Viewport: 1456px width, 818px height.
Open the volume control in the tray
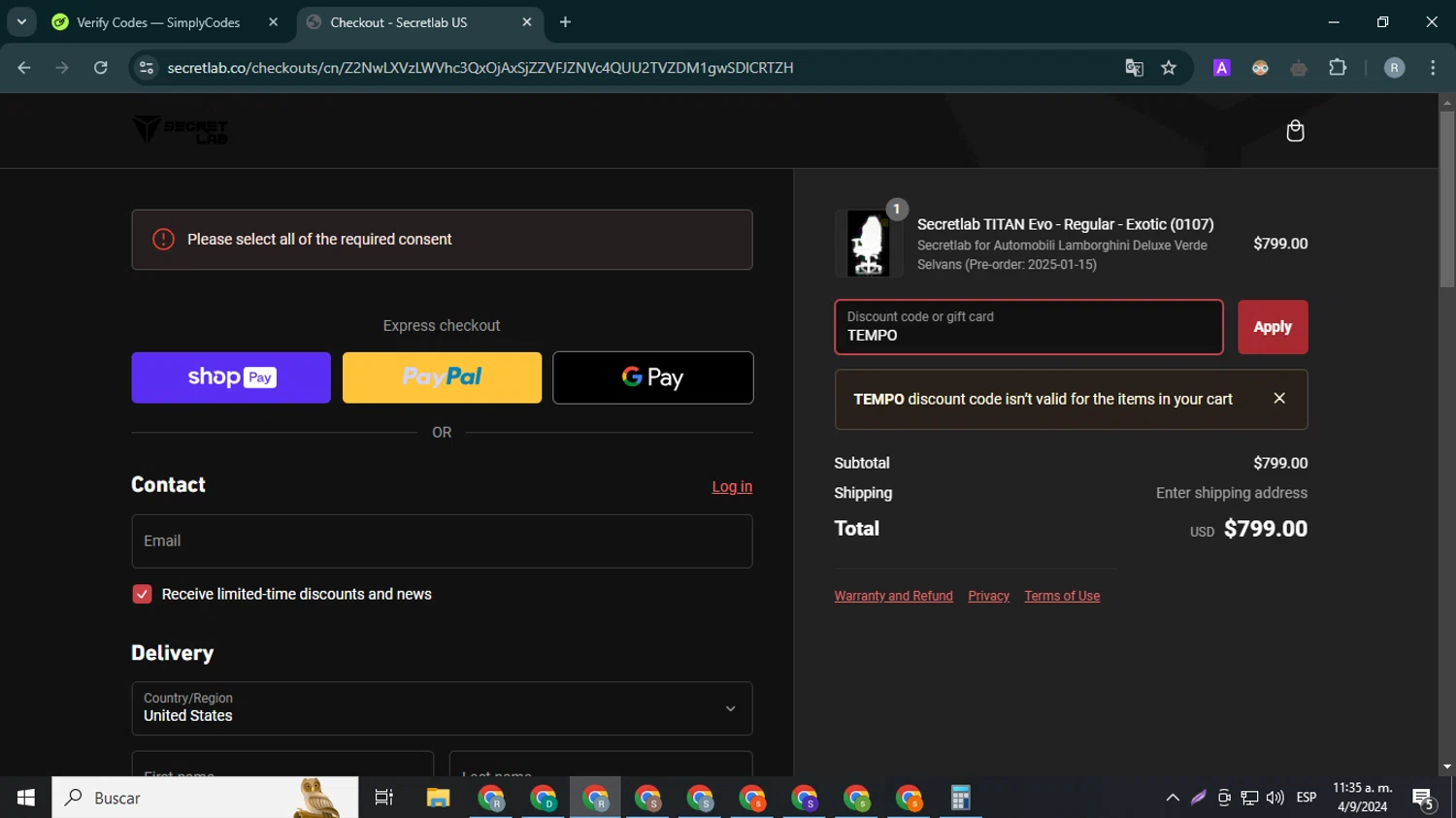click(1275, 798)
